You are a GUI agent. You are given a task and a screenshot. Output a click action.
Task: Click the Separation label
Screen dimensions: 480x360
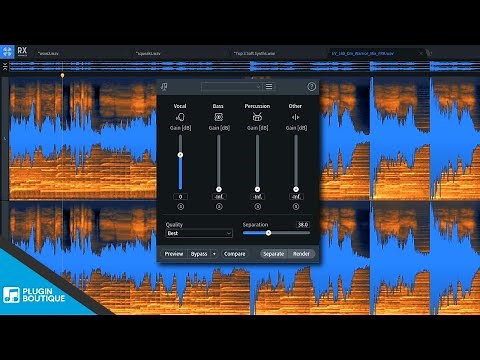coord(255,225)
